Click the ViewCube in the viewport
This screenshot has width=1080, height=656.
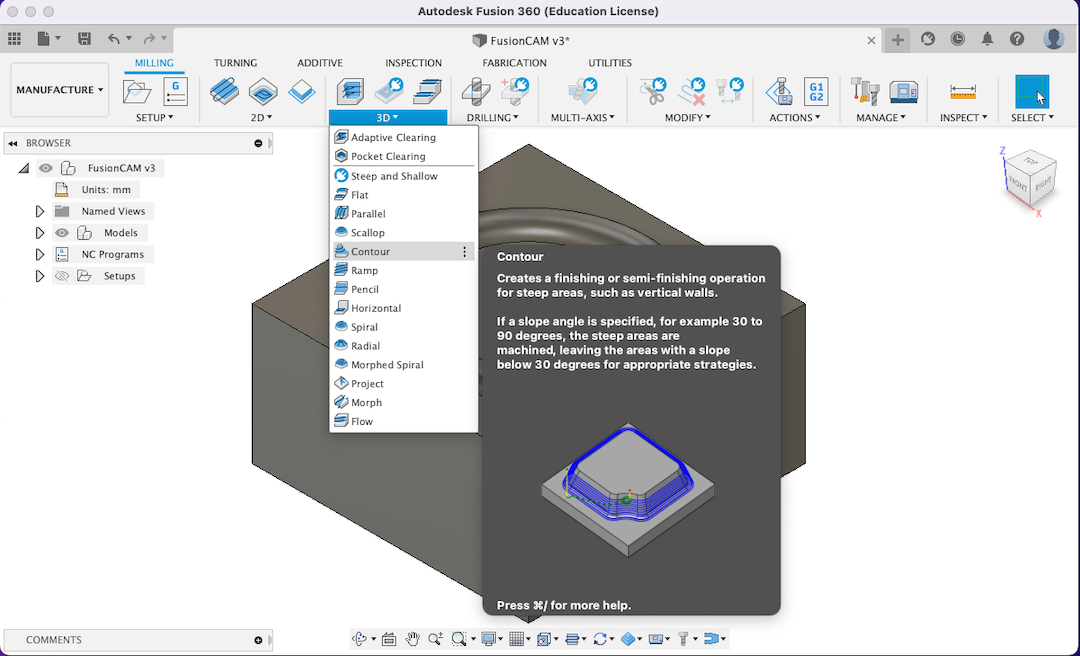pyautogui.click(x=1031, y=179)
